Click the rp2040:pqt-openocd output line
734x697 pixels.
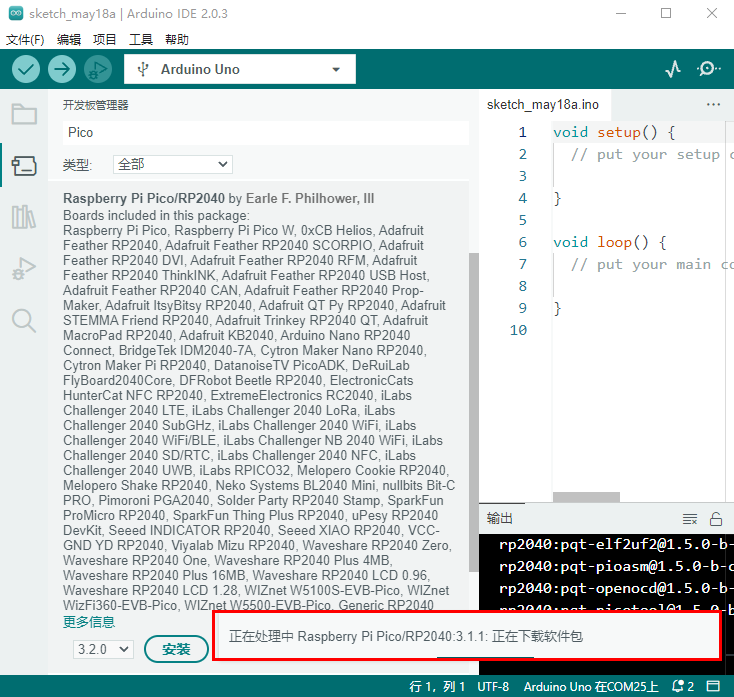point(616,588)
